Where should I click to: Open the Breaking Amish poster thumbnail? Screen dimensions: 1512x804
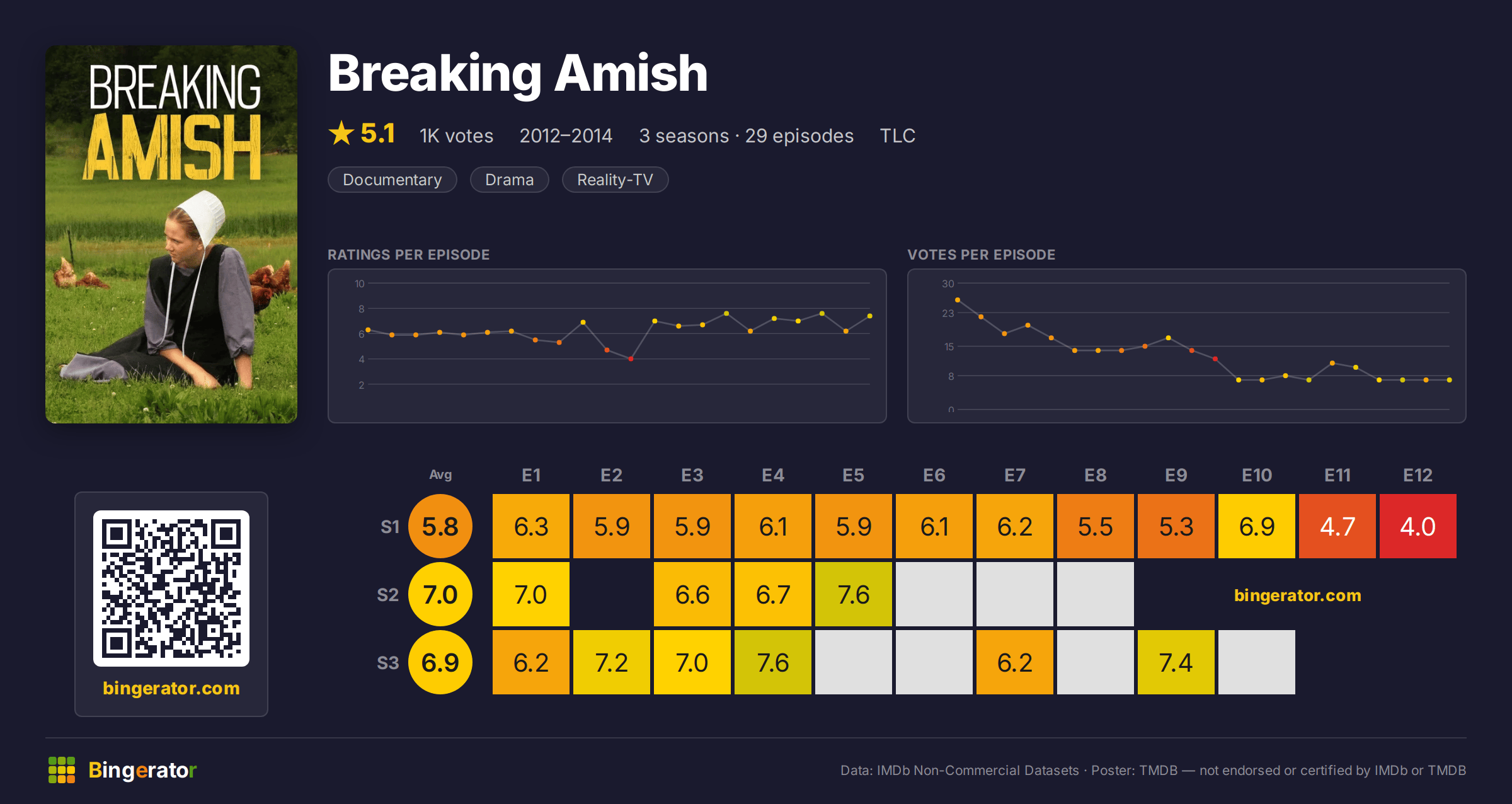tap(171, 234)
